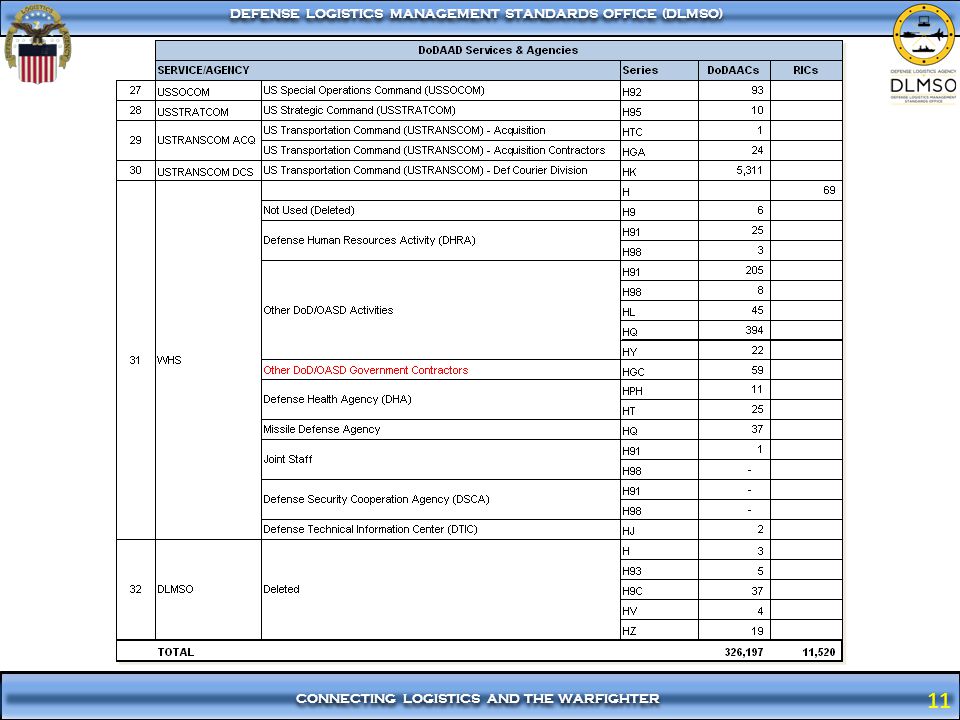
Task: Click the DLMSO agency cell in row 32
Action: (x=208, y=590)
